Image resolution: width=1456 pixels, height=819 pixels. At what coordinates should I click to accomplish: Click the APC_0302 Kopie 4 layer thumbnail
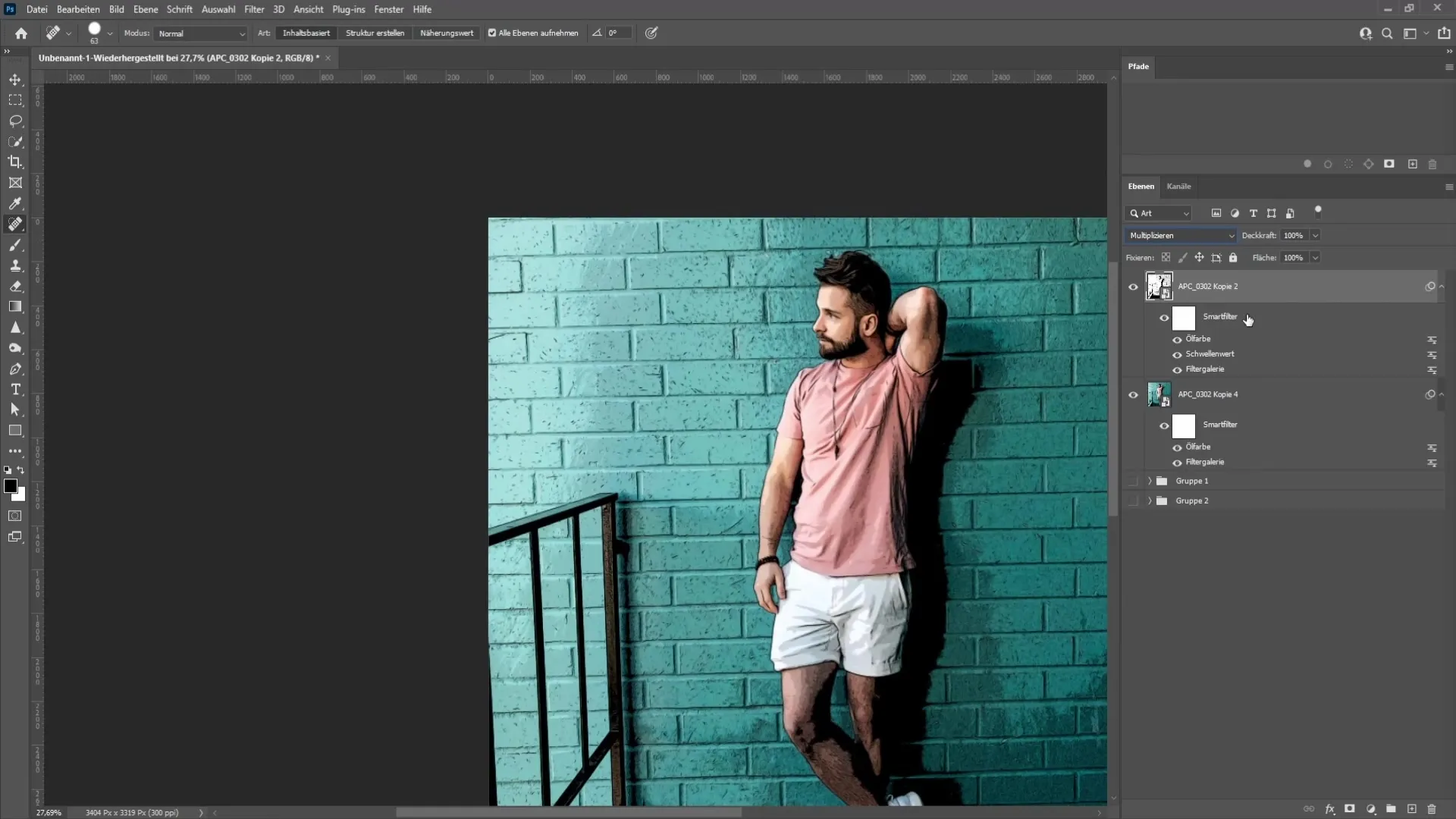click(x=1159, y=394)
